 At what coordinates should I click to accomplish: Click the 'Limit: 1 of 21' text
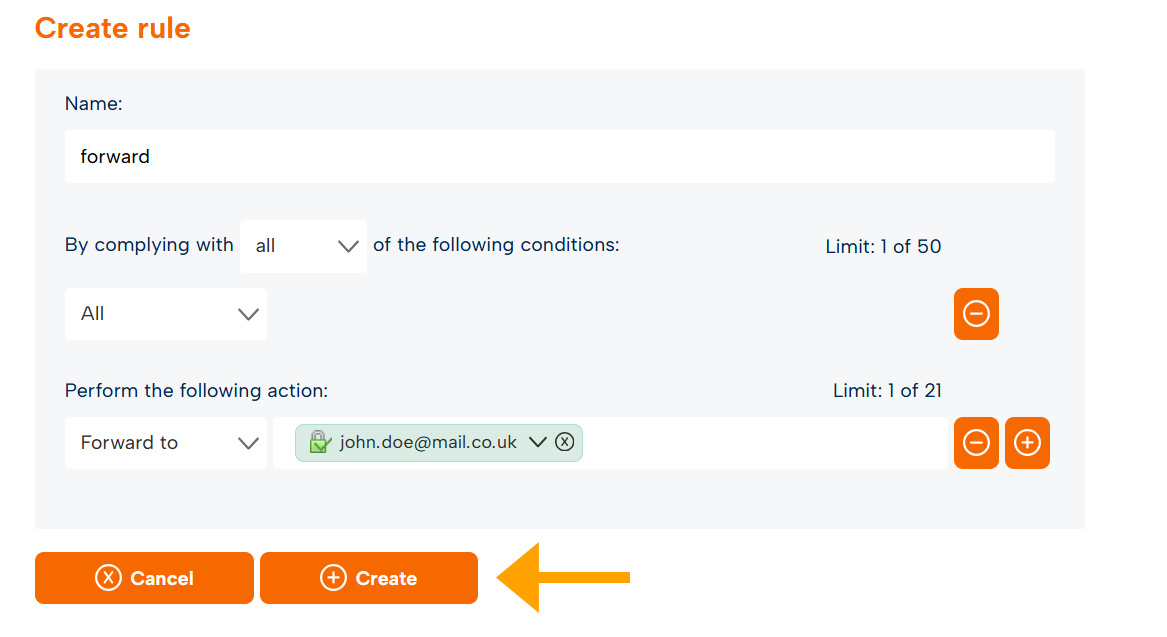click(887, 391)
